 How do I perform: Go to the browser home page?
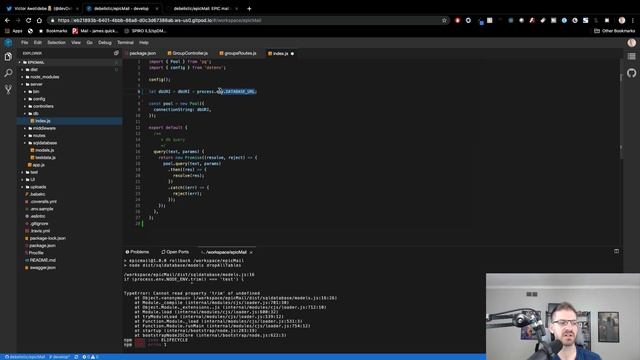[x=39, y=20]
